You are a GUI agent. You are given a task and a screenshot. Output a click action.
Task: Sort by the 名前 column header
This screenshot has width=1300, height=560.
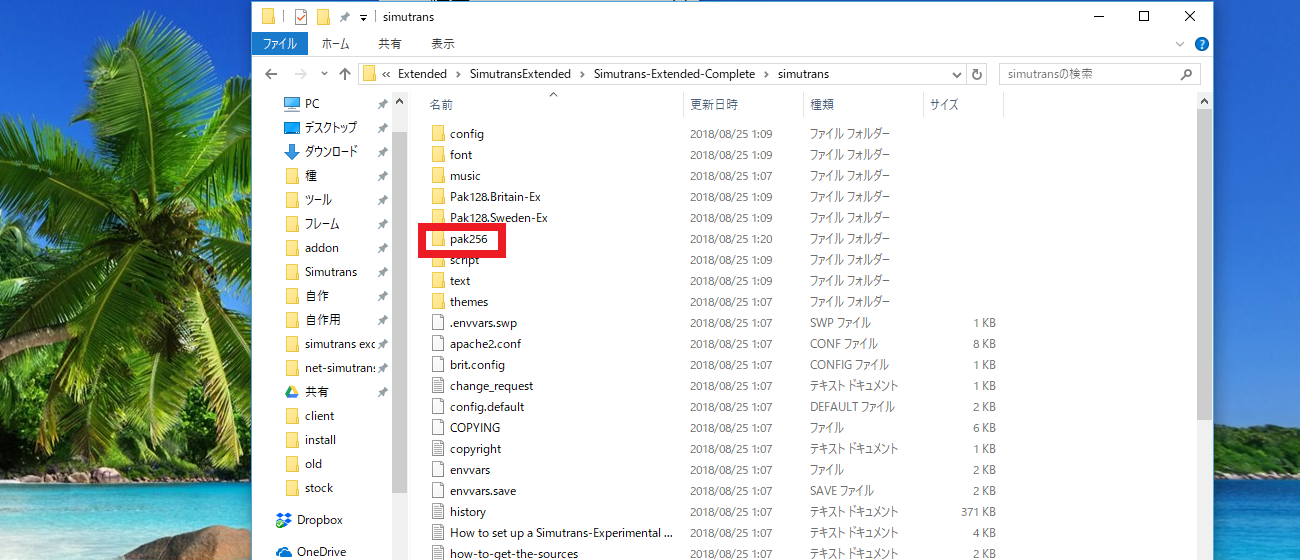tap(441, 104)
